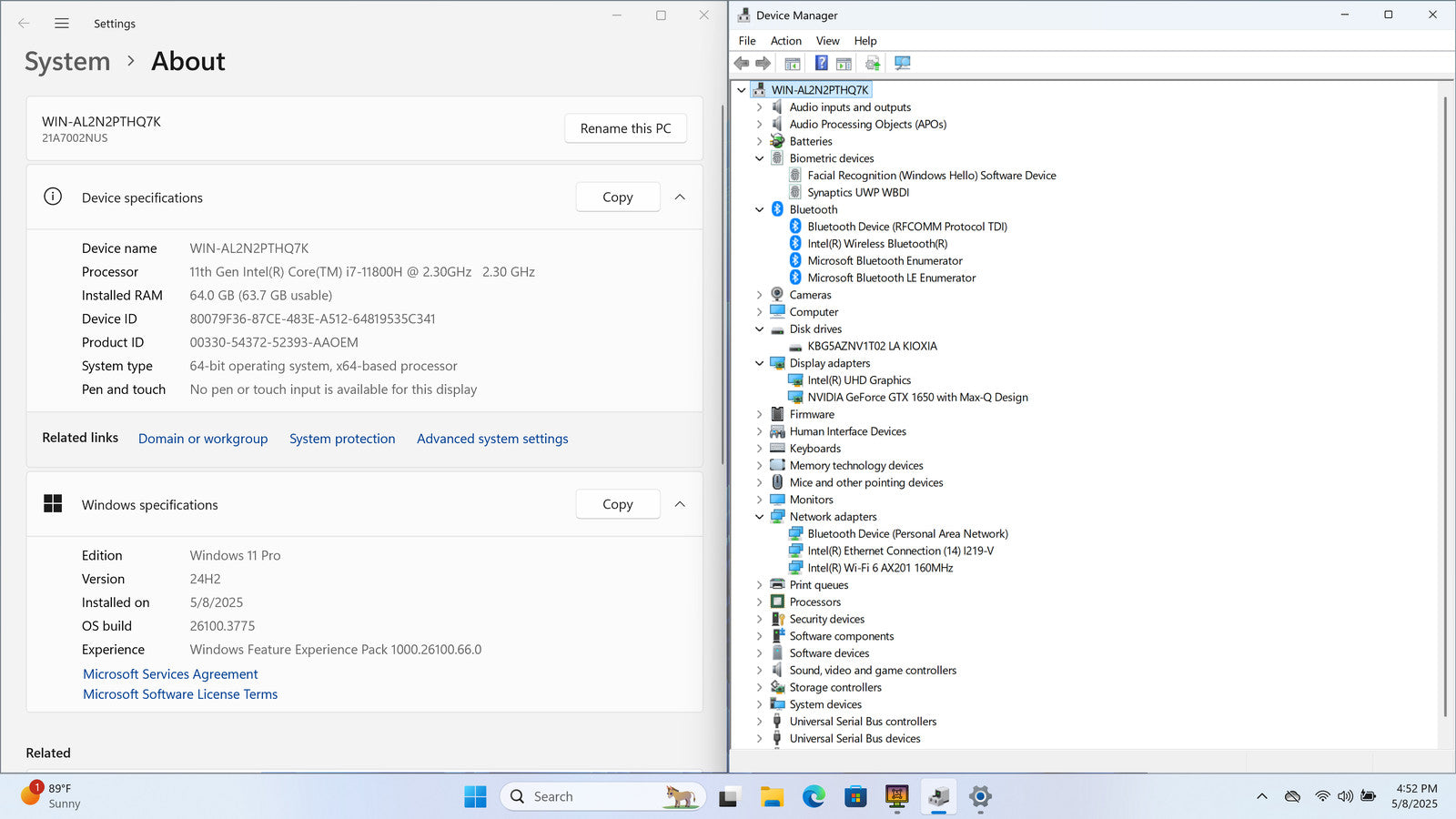The width and height of the screenshot is (1456, 819).
Task: Click the Security devices category
Action: (x=826, y=620)
